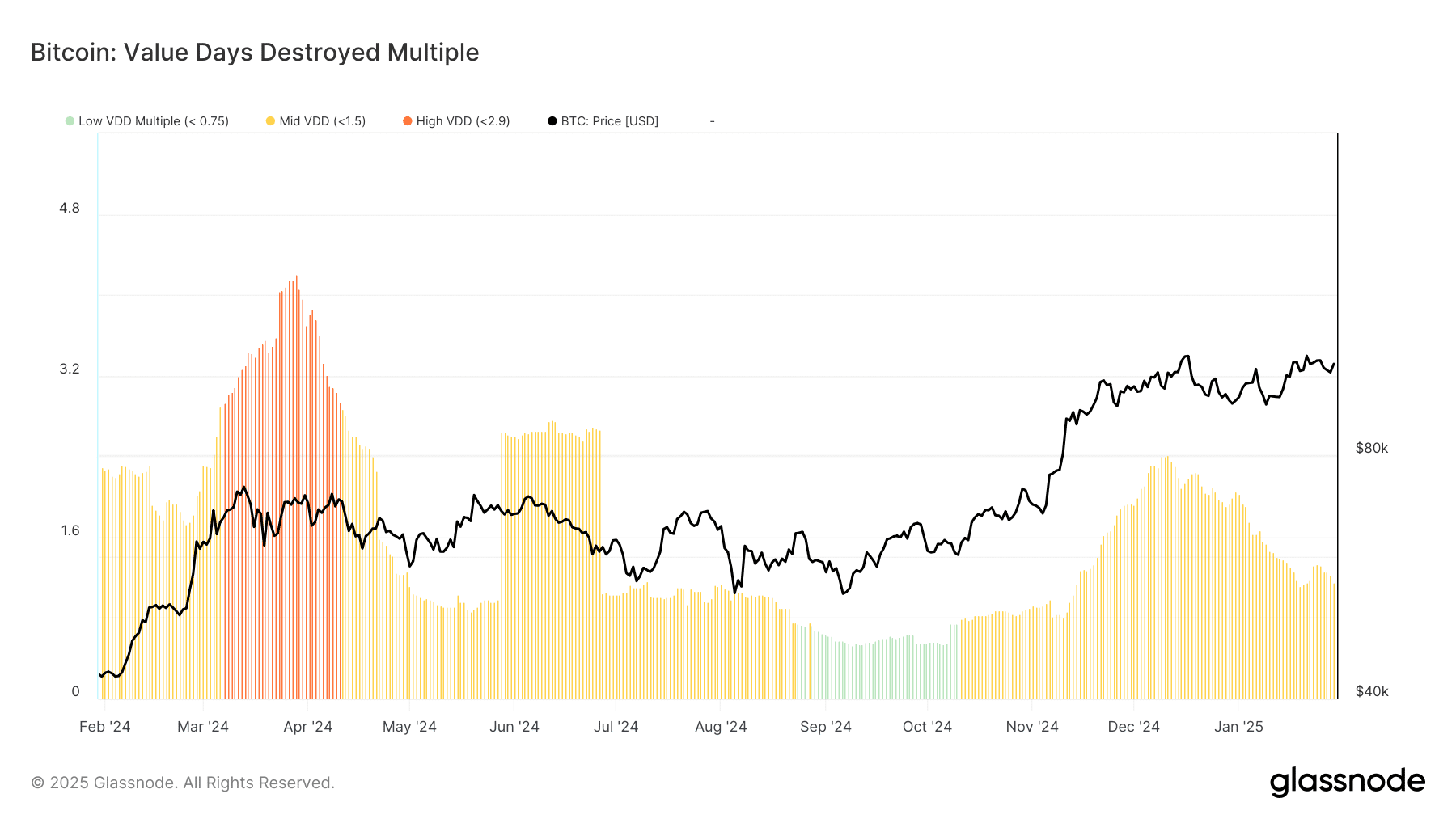Screen dimensions: 1456x819
Task: Click the green Low VDD Multiple legend dot
Action: pyautogui.click(x=70, y=121)
